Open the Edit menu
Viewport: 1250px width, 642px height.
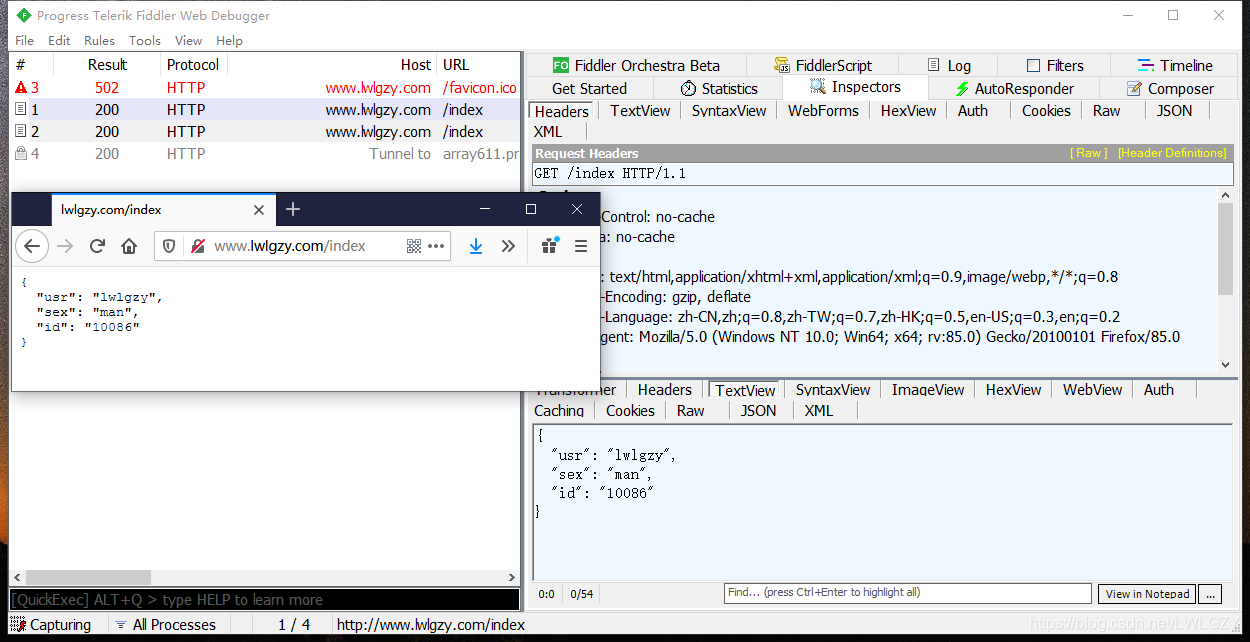[x=59, y=41]
